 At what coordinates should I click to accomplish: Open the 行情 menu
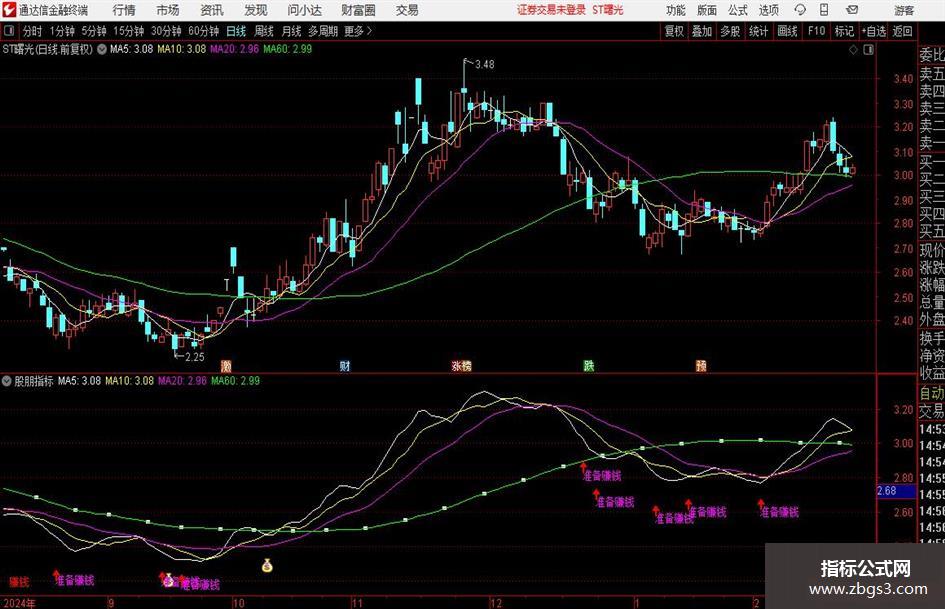[124, 10]
